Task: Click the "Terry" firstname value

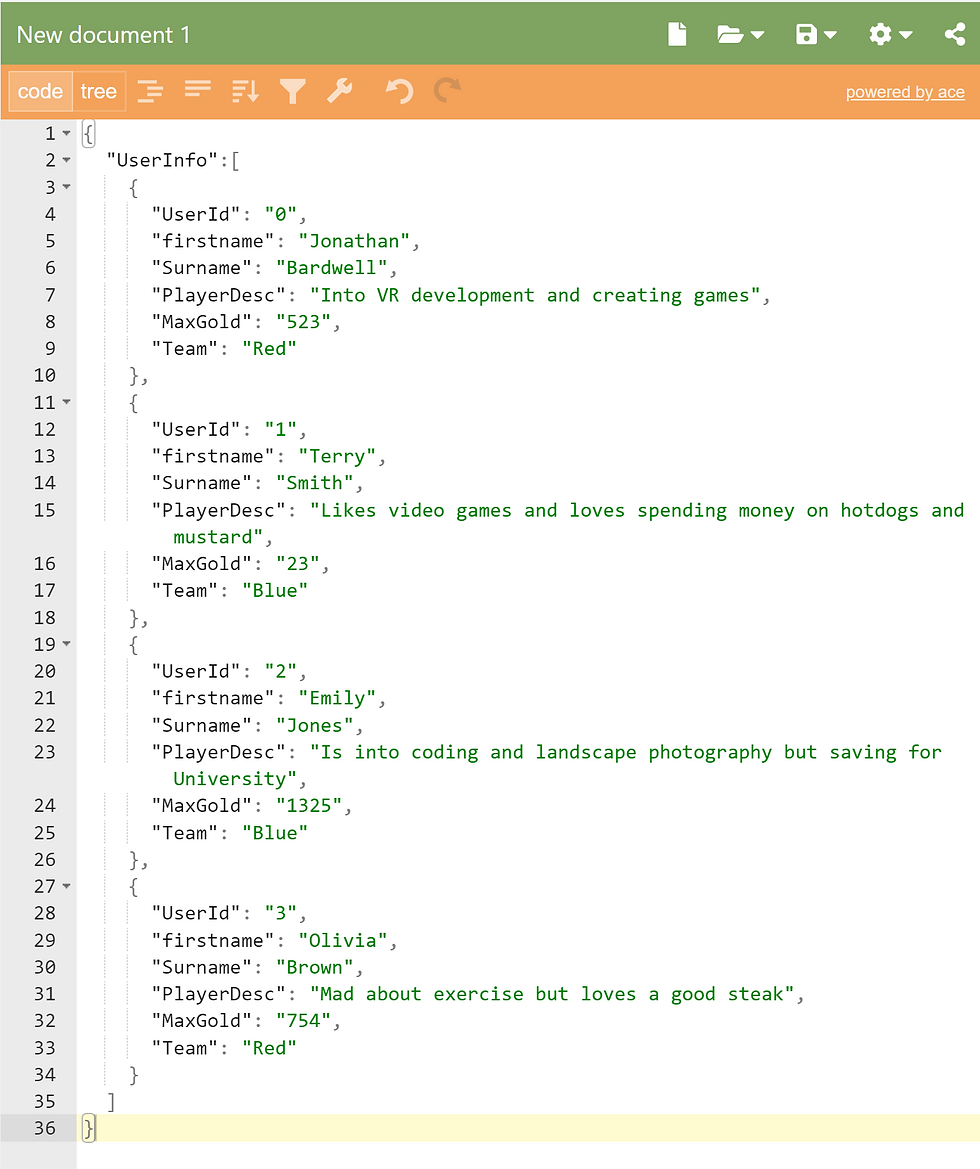Action: [337, 456]
